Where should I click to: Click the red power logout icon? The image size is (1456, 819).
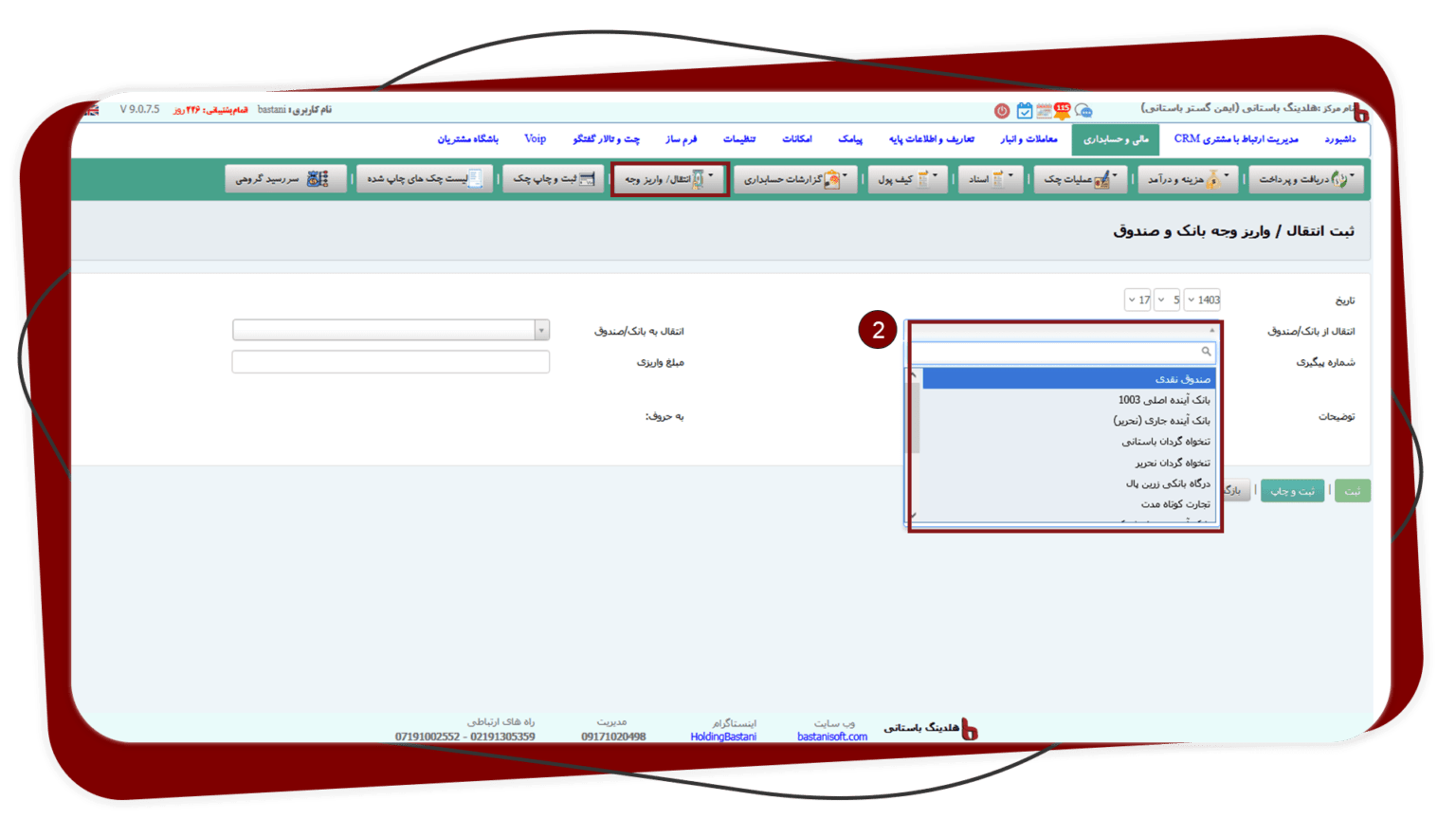[x=1002, y=111]
